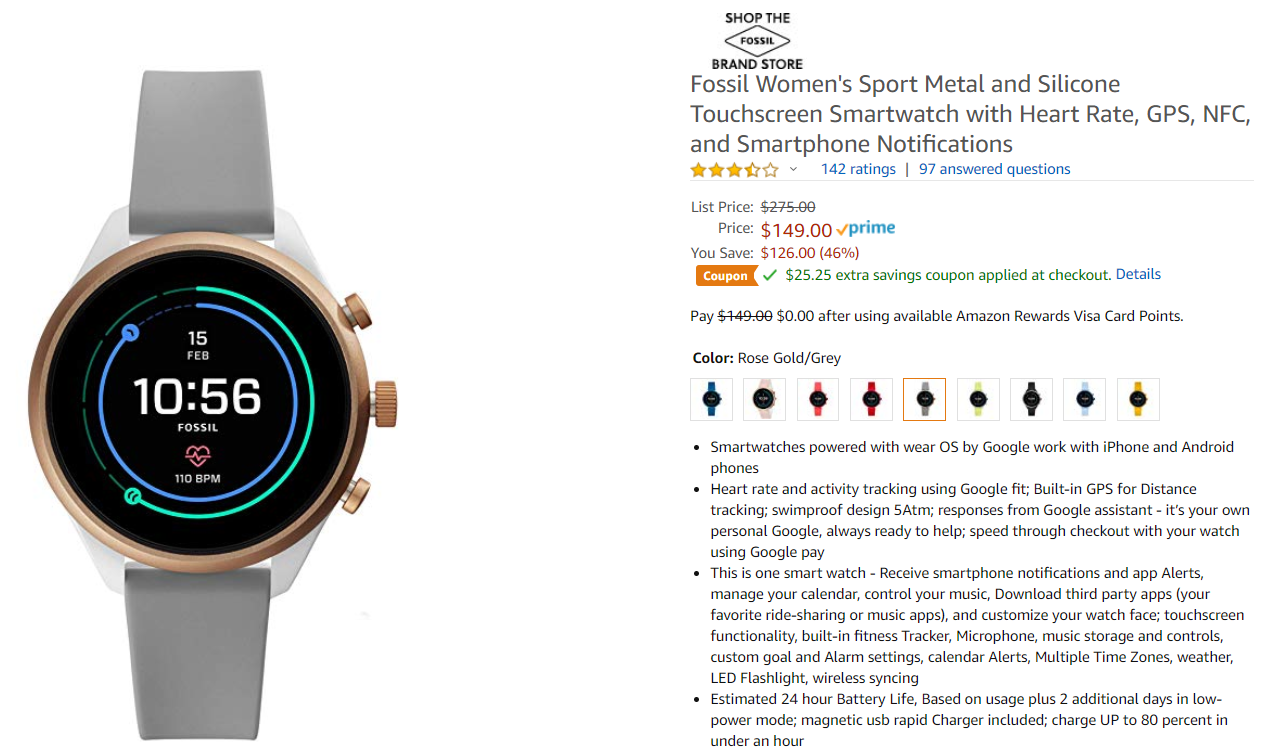Expand the ratings breakdown arrow

pos(793,170)
